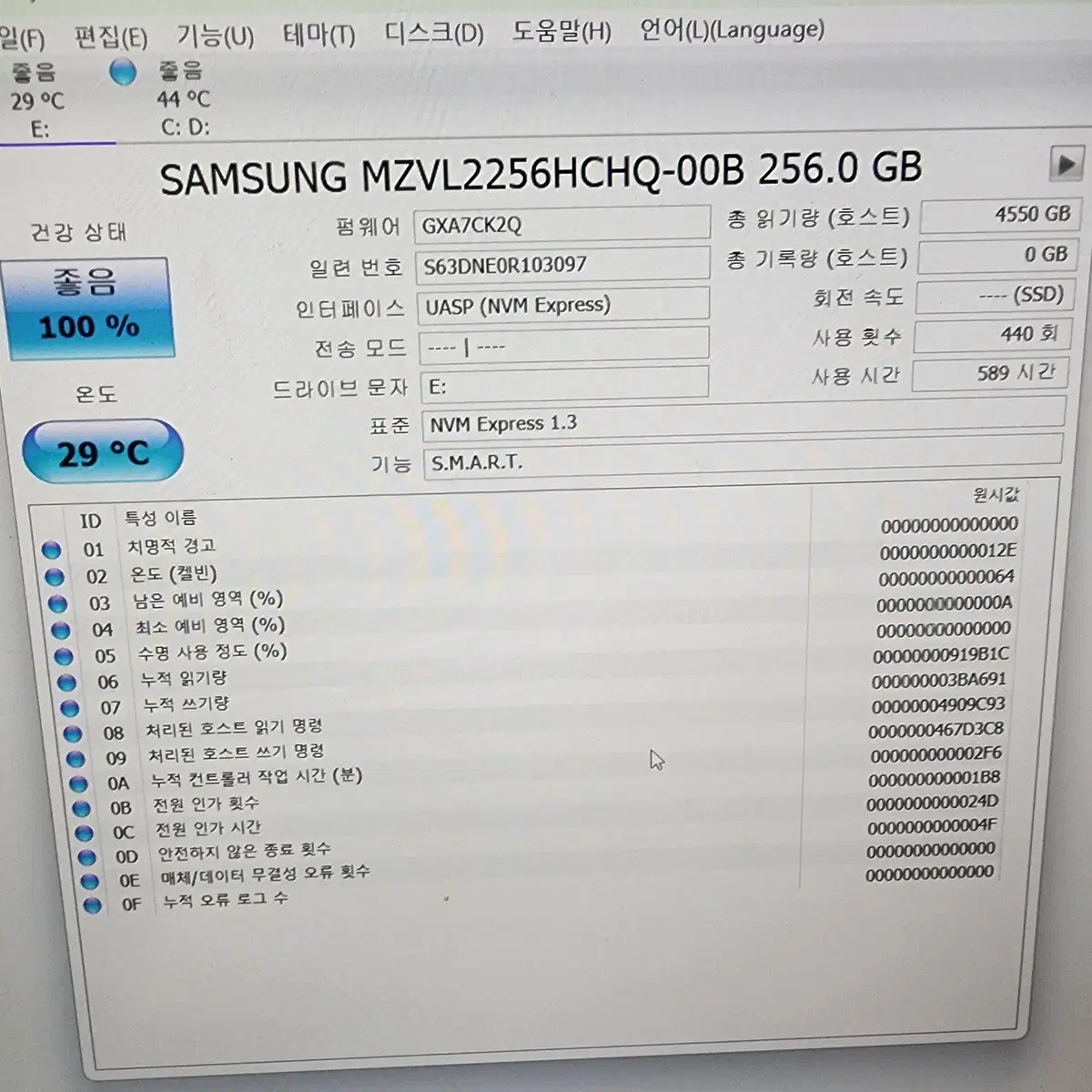
Task: Select the 안전하지 않은 종료 횟수 attribute name
Action: tap(245, 852)
